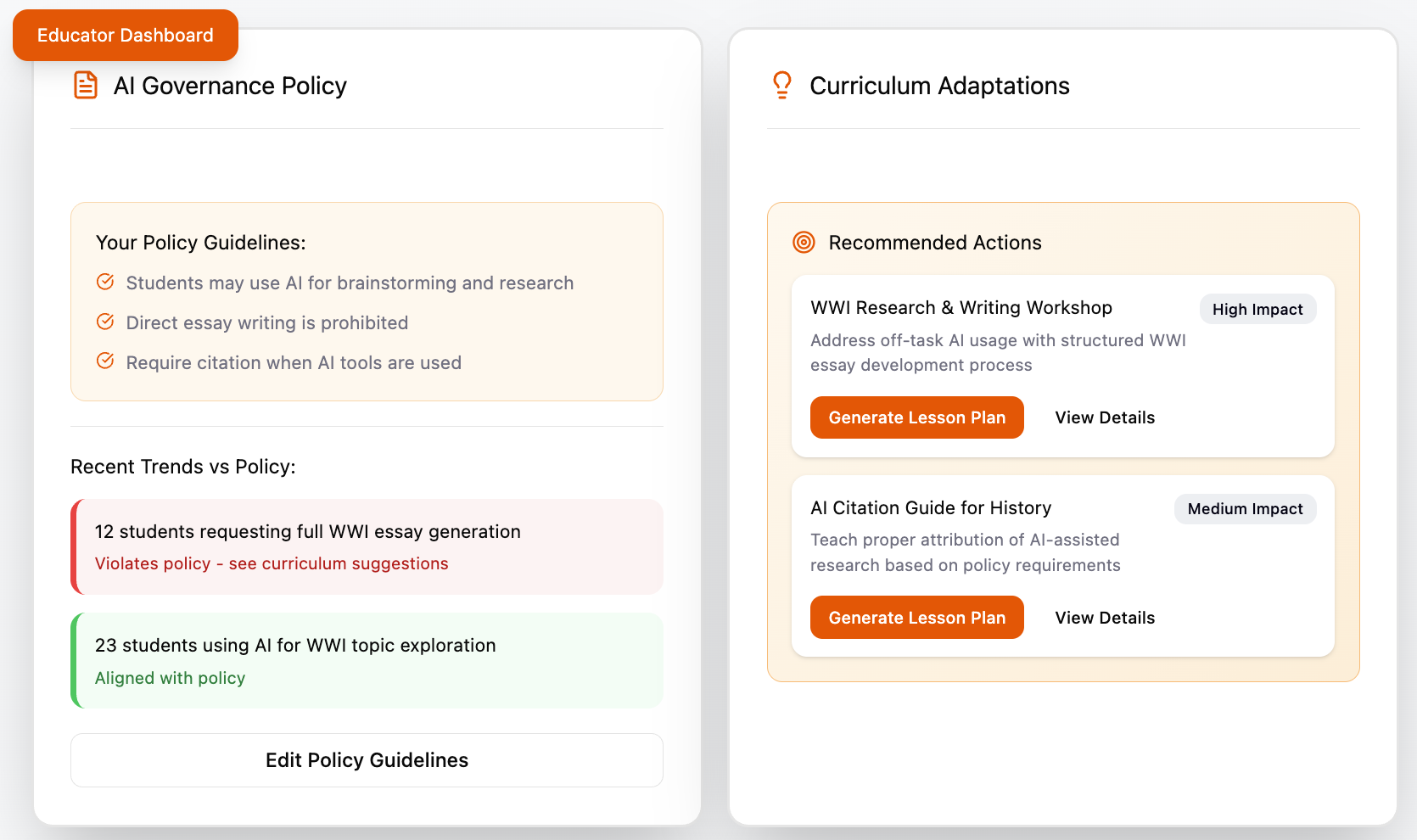View details of AI Citation Guide for History
The width and height of the screenshot is (1417, 840).
click(1104, 618)
